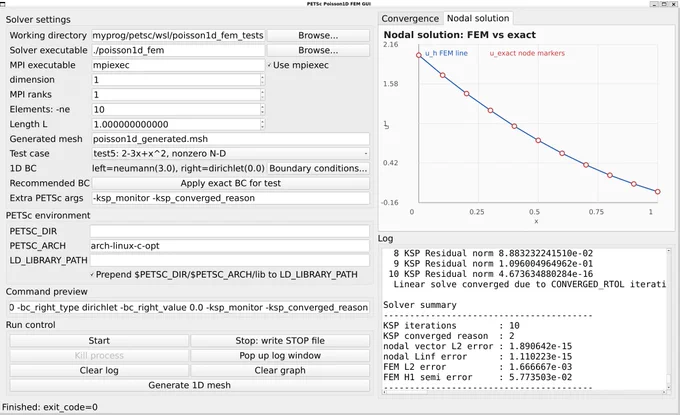Click the log's horizontal scrollbar

click(x=524, y=392)
